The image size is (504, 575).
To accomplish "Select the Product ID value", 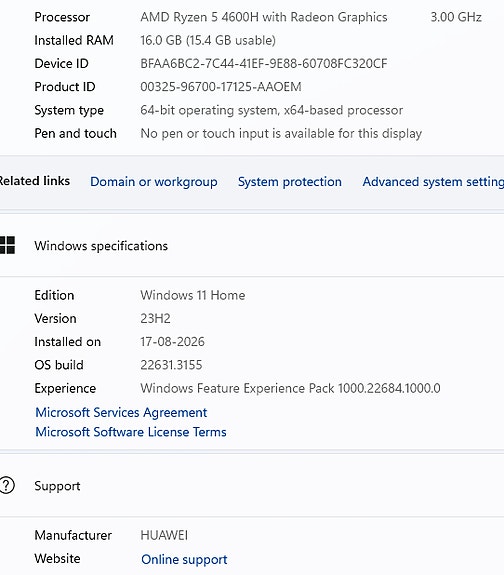I will (221, 87).
